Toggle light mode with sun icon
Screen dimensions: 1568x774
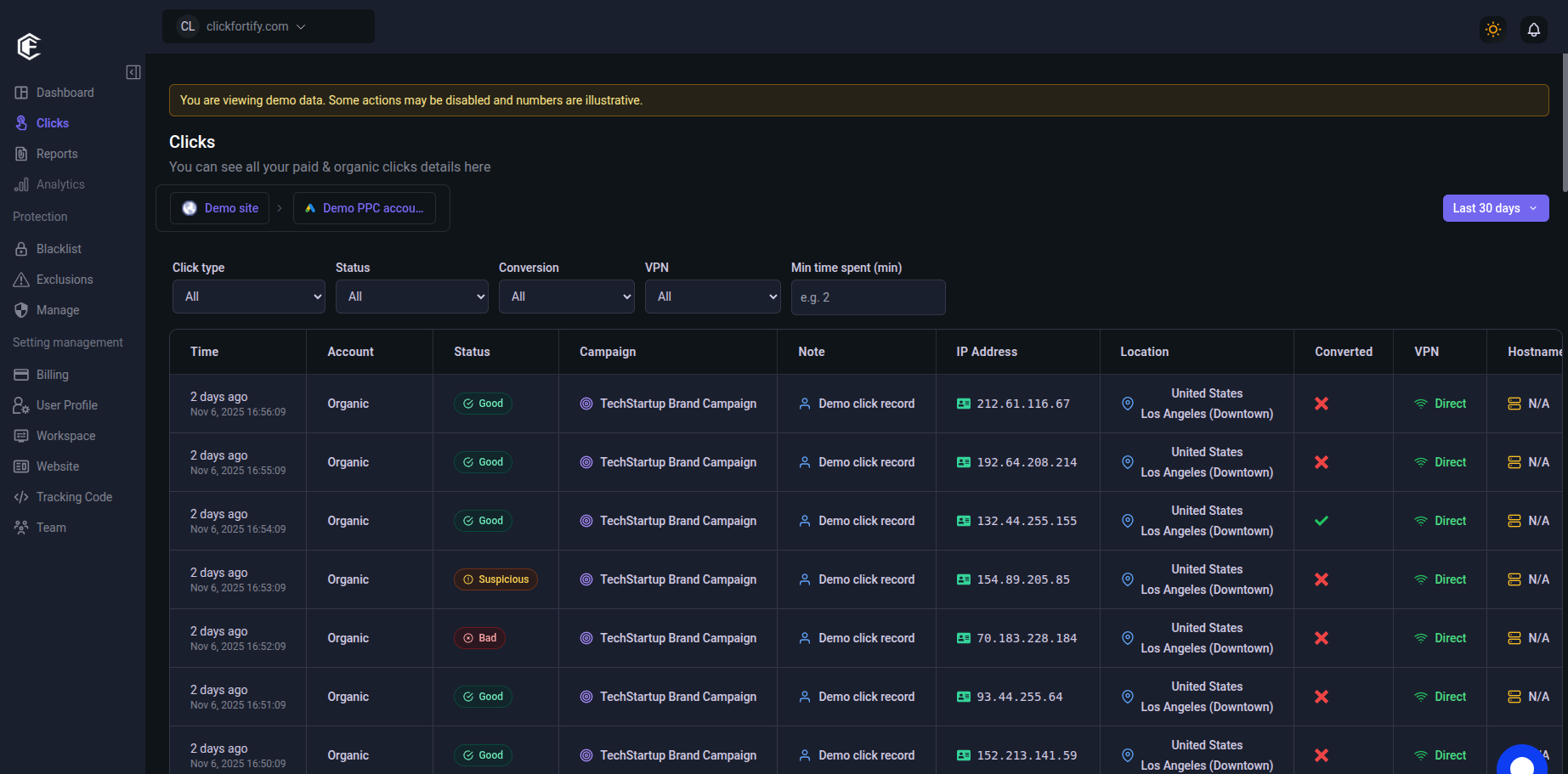click(x=1492, y=30)
